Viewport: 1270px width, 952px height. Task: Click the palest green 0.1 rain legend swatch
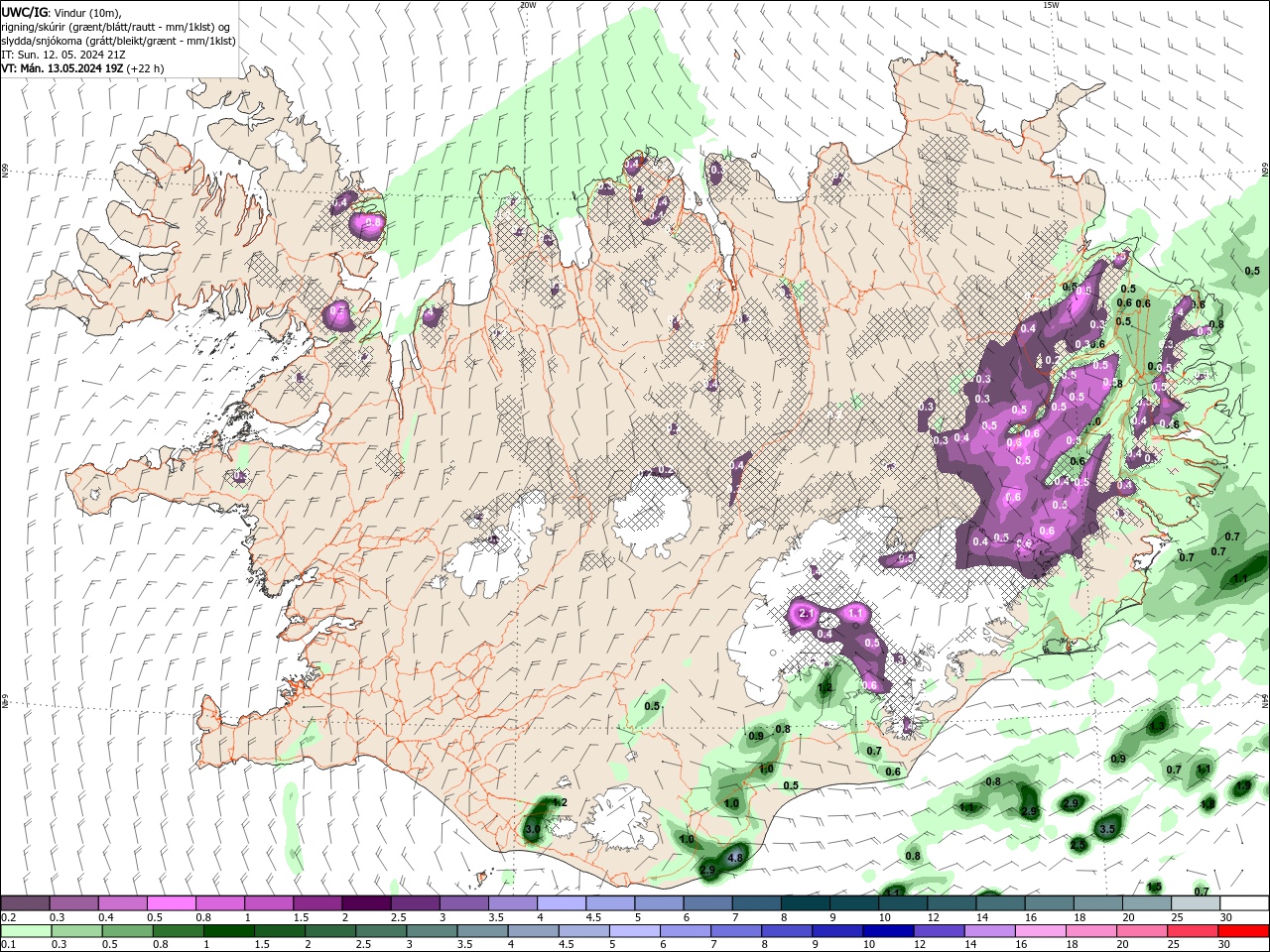[25, 931]
